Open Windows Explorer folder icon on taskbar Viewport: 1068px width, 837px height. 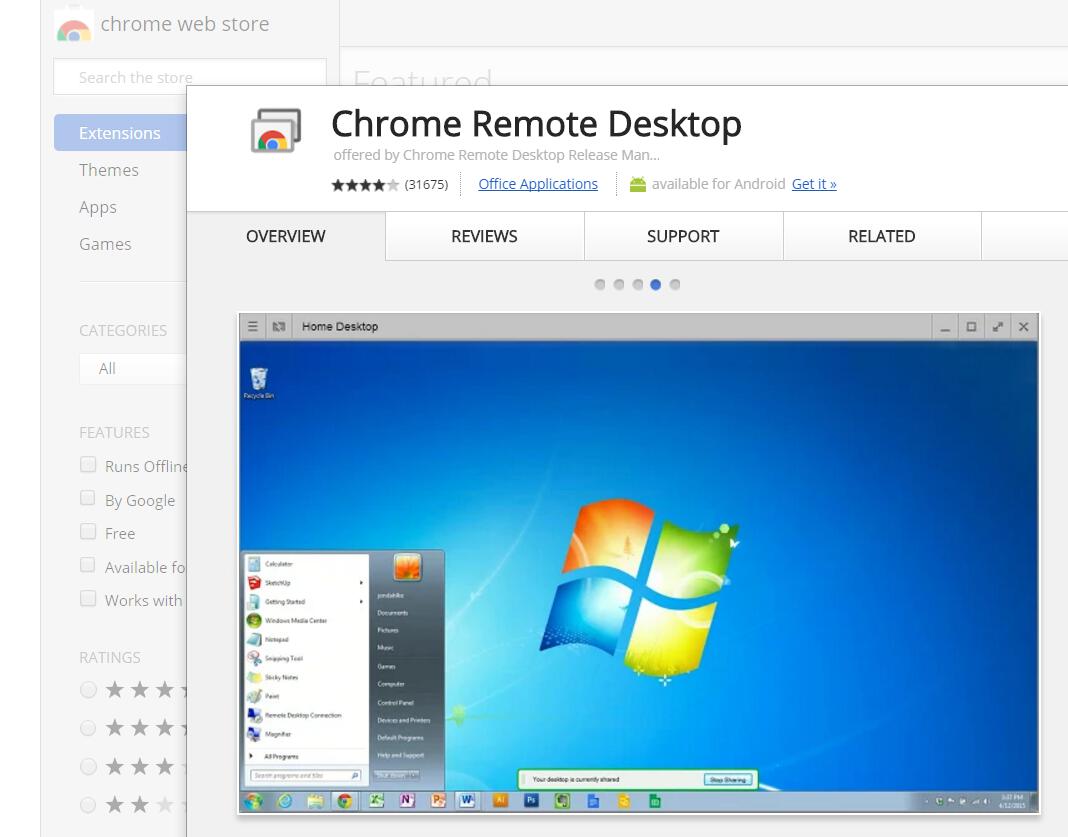tap(315, 802)
